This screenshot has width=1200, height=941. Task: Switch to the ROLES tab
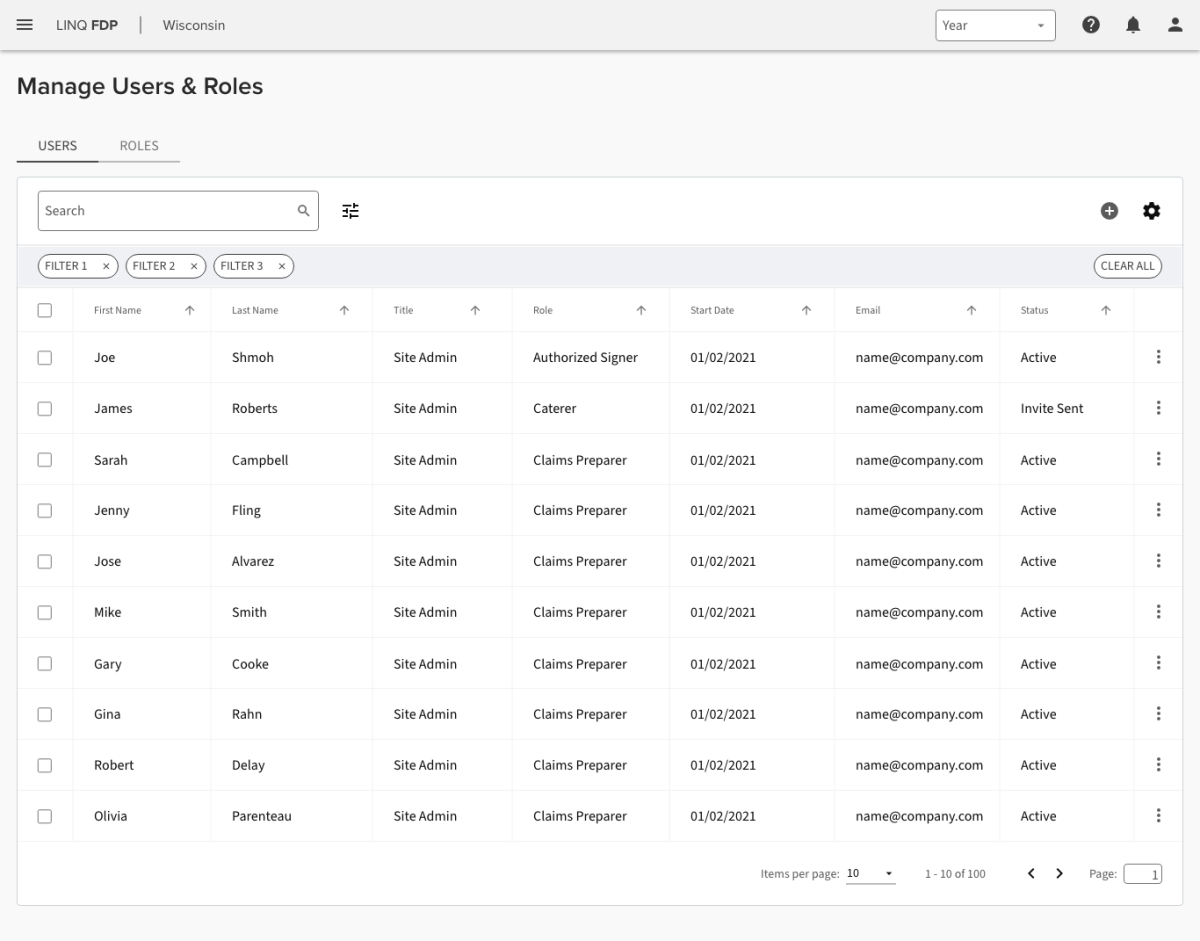tap(139, 146)
